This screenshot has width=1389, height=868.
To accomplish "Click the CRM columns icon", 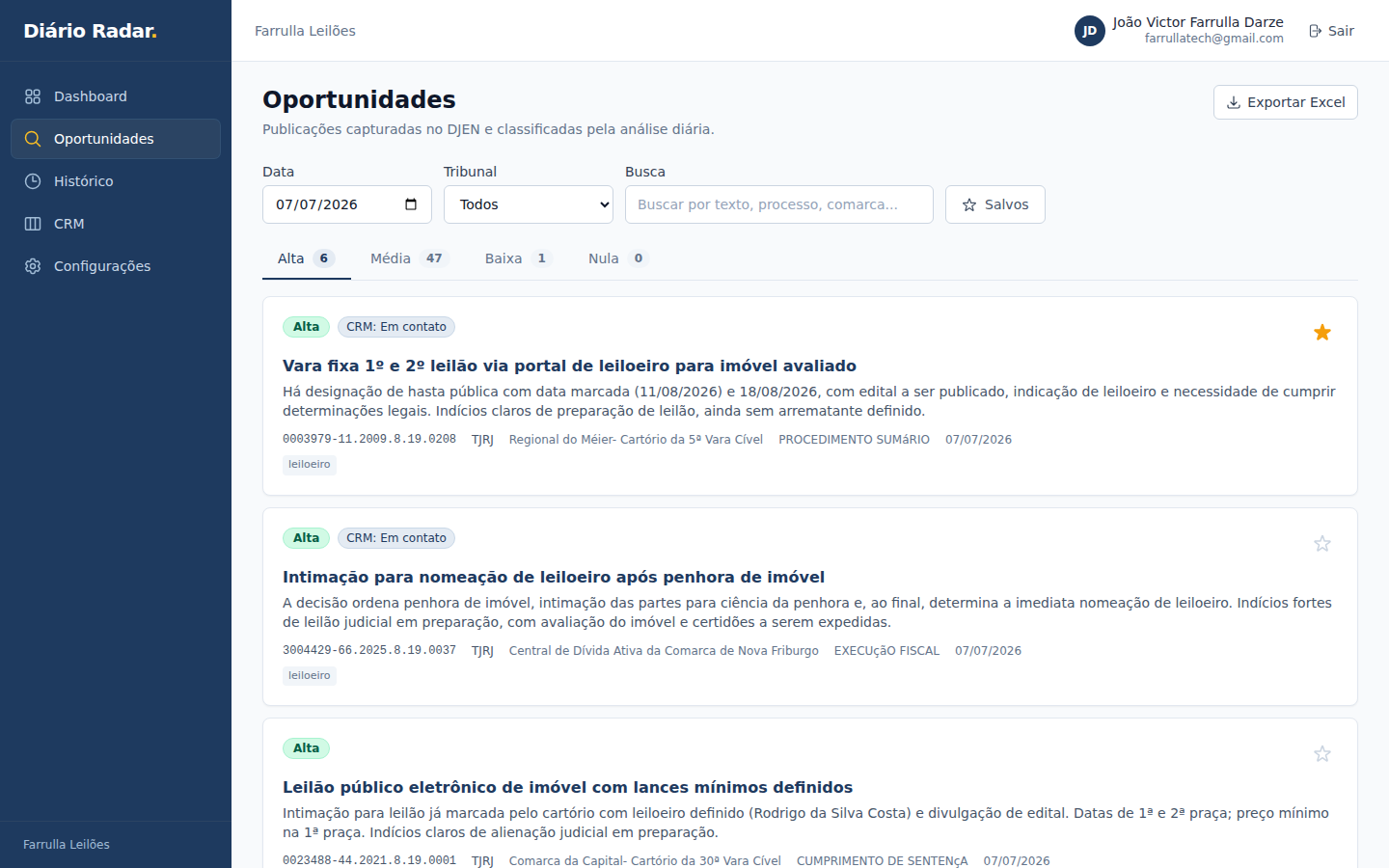I will tap(33, 224).
